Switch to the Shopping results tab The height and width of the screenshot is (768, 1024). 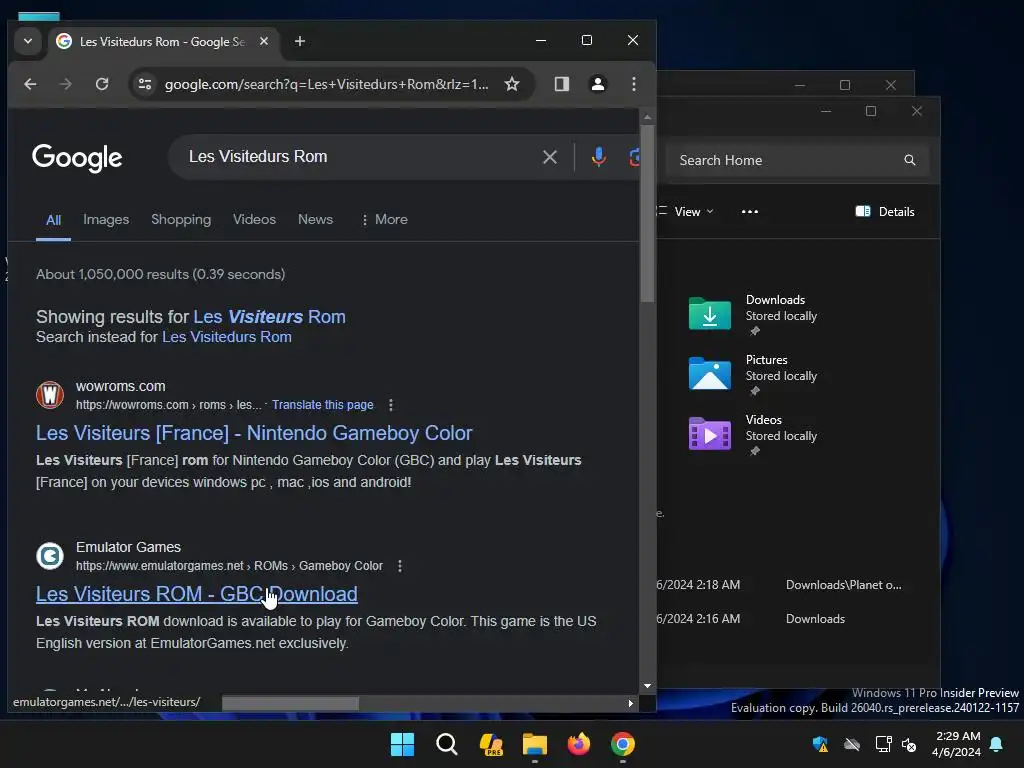tap(181, 219)
